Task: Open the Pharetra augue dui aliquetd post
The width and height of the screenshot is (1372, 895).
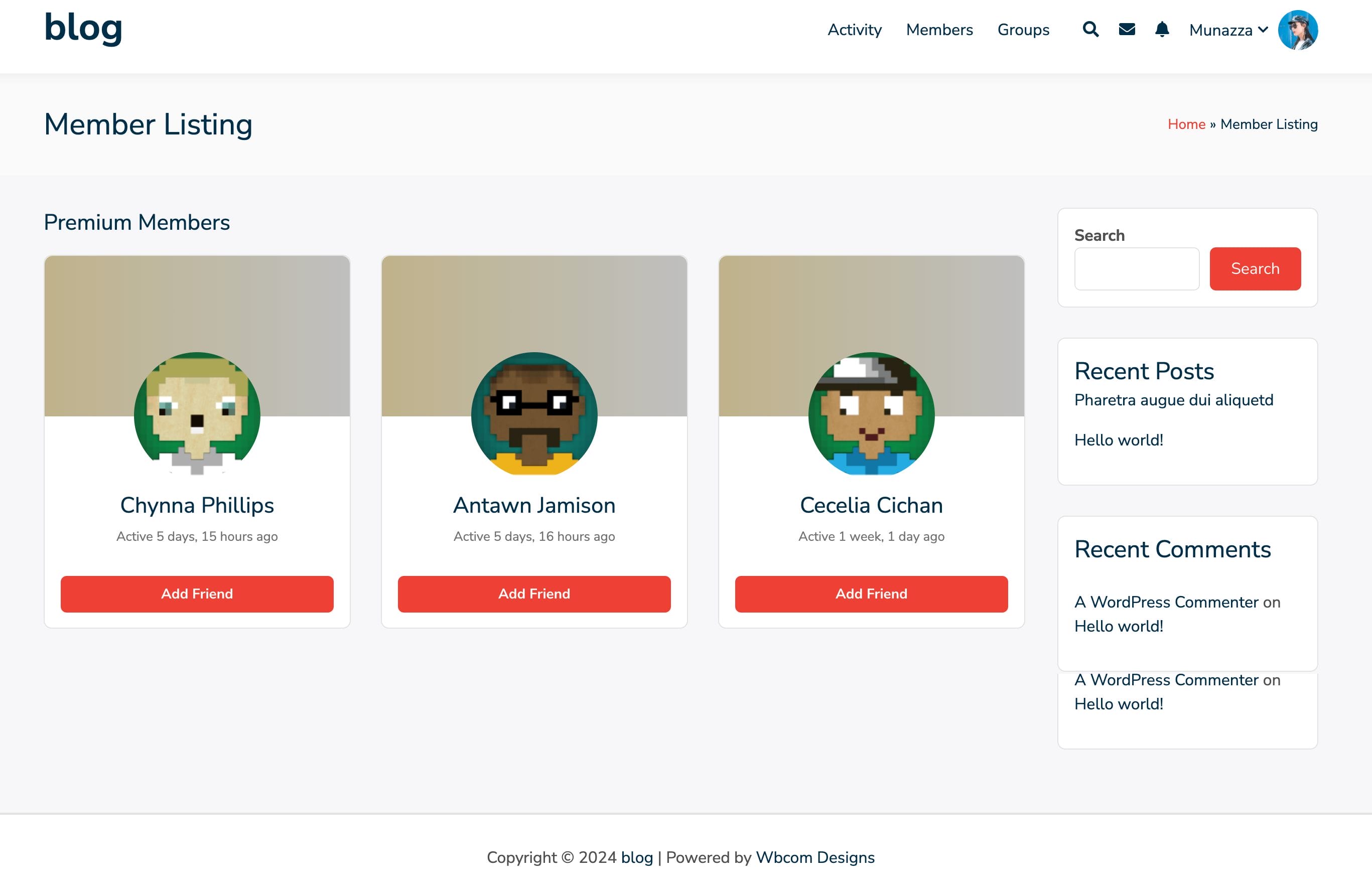Action: [1173, 400]
